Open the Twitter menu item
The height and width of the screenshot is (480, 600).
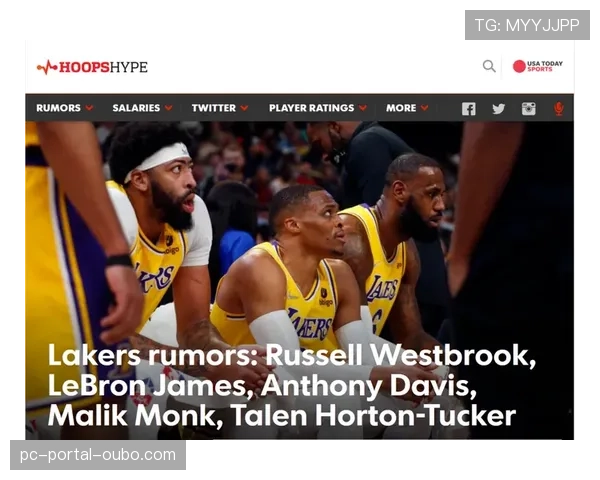coord(214,108)
